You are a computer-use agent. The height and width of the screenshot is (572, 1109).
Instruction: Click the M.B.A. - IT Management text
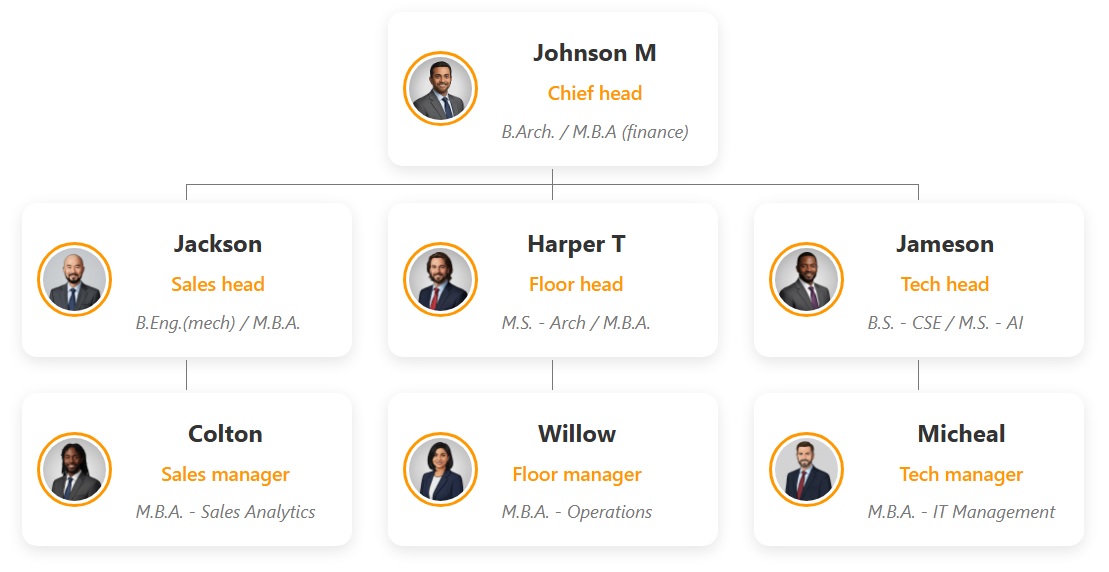click(961, 512)
